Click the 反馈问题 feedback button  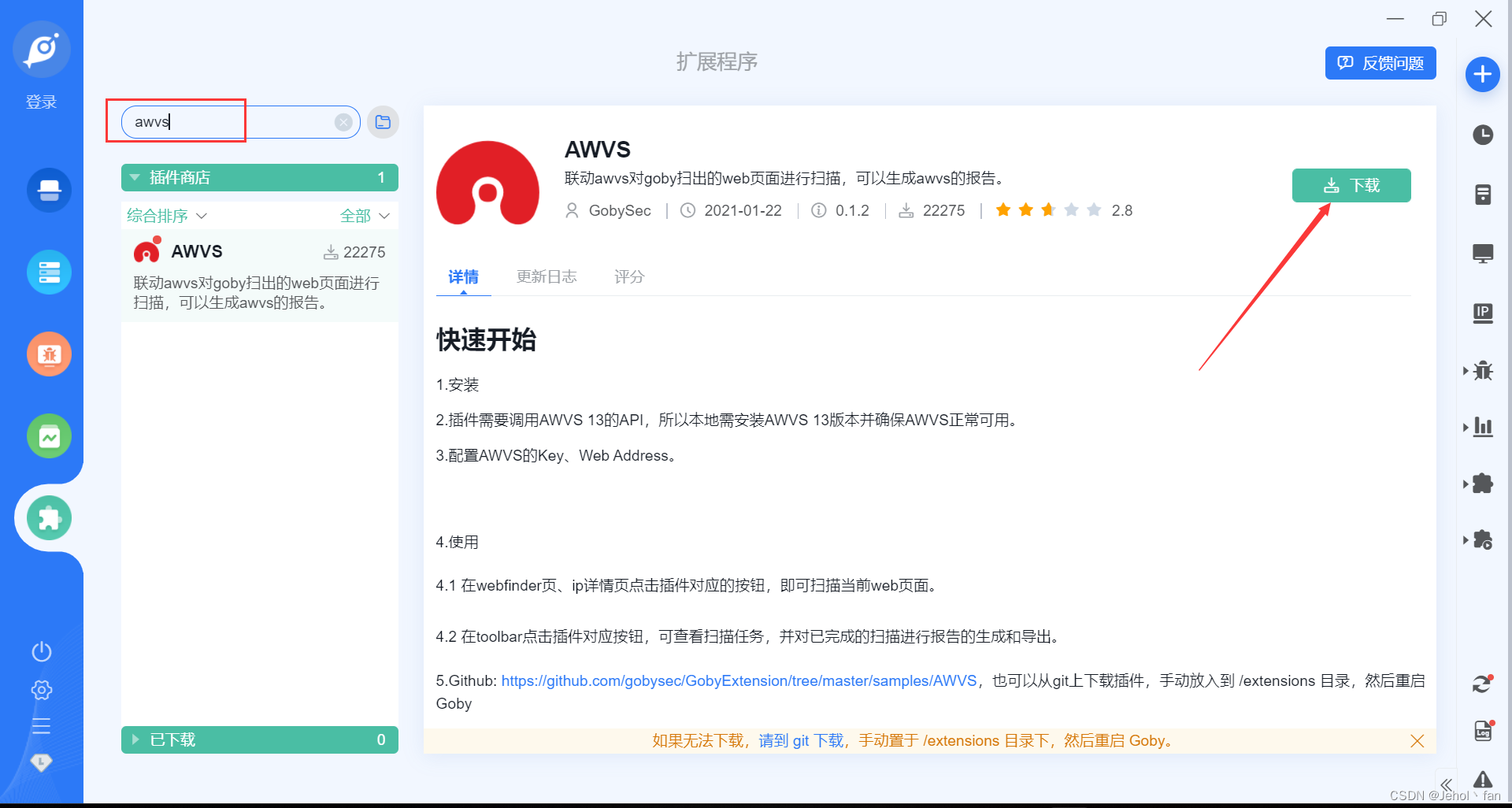[x=1380, y=63]
